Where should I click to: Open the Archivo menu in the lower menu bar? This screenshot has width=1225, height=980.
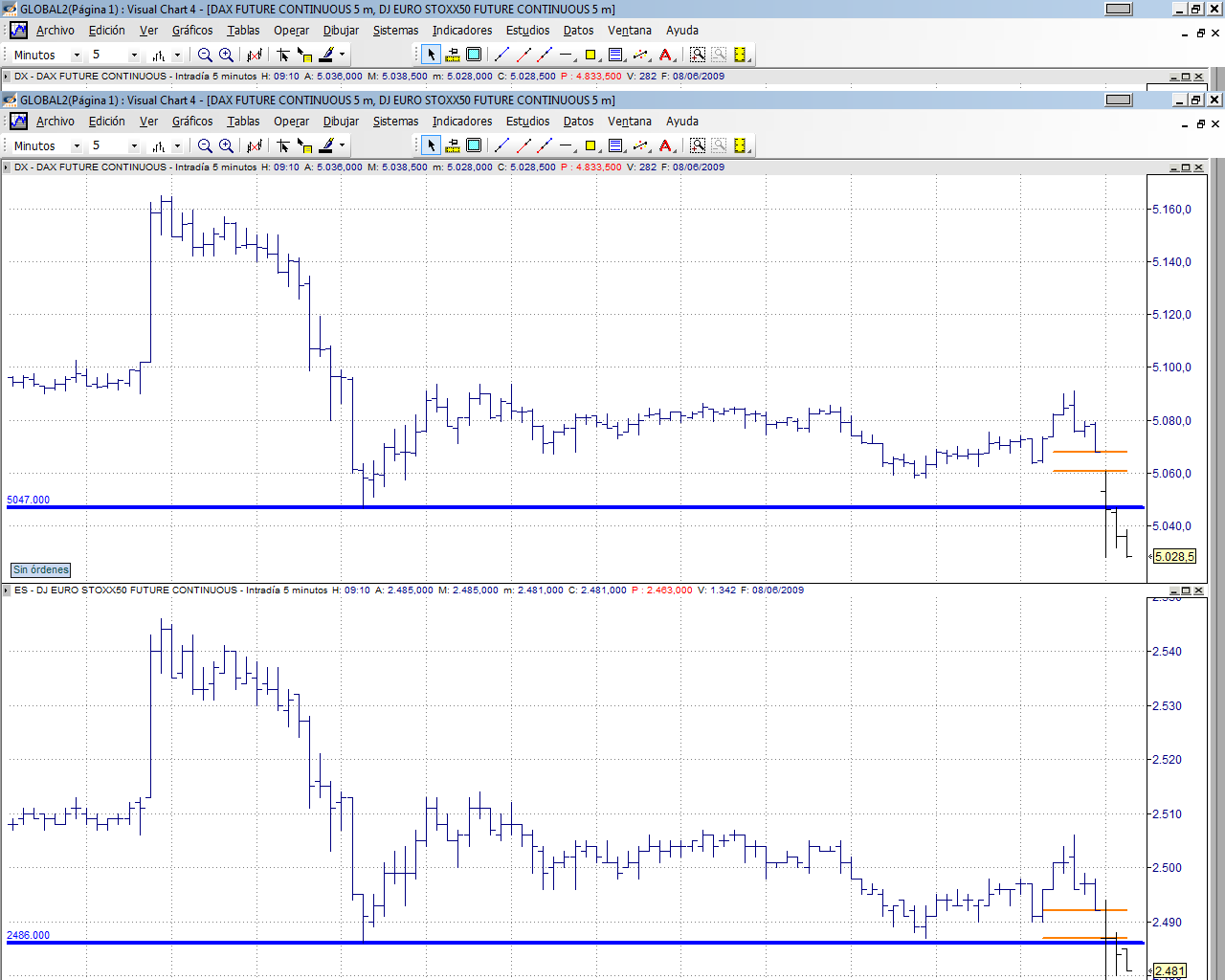56,122
